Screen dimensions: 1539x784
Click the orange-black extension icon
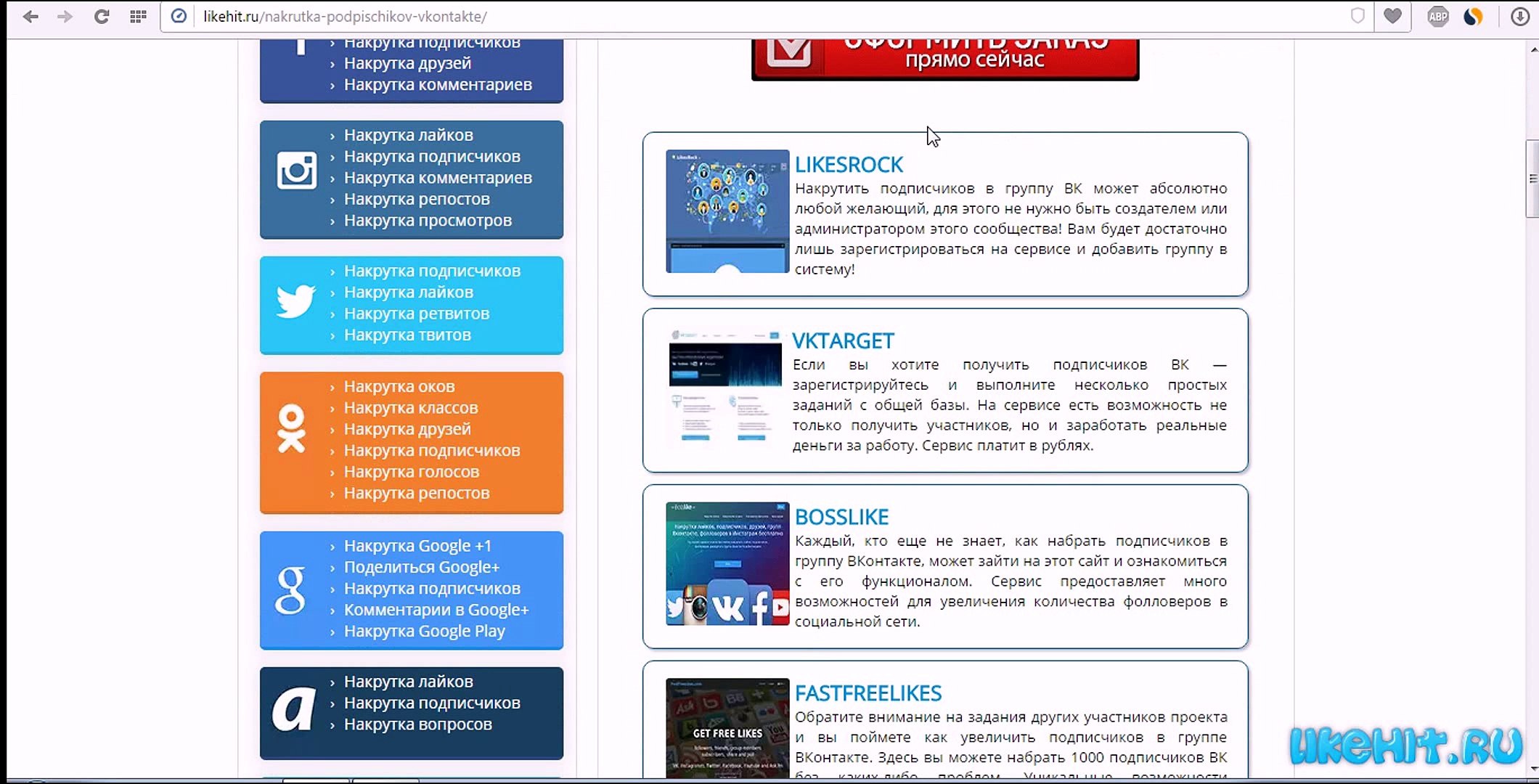pyautogui.click(x=1473, y=17)
